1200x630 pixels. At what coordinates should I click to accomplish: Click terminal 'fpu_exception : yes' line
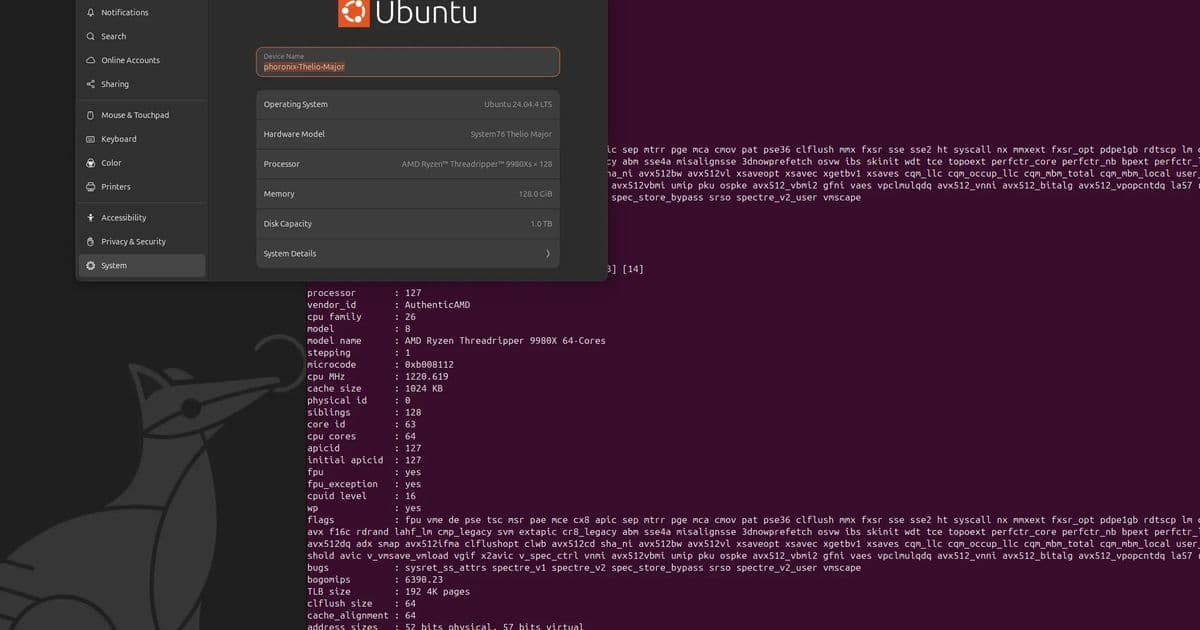tap(364, 485)
